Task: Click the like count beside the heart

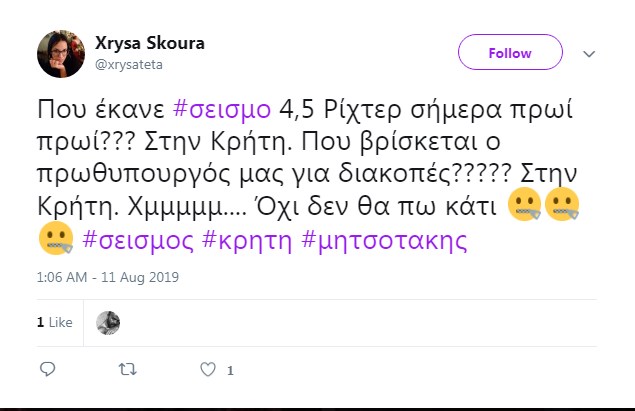Action: point(230,370)
